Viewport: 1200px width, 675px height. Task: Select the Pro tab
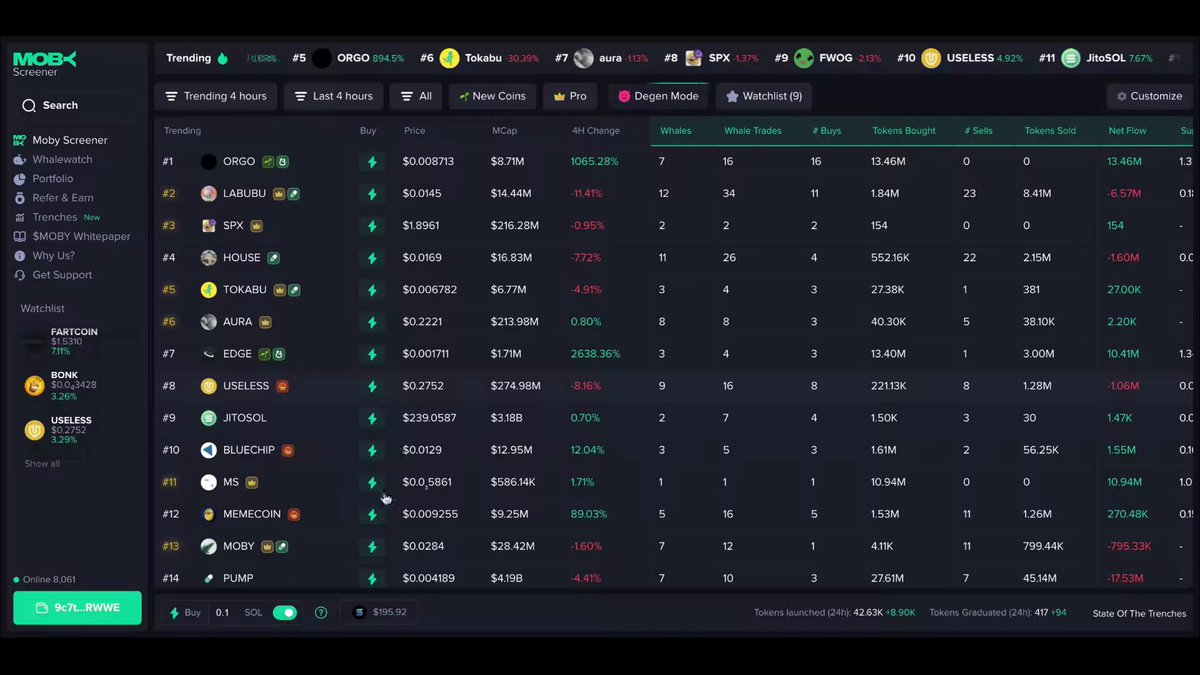[x=570, y=96]
